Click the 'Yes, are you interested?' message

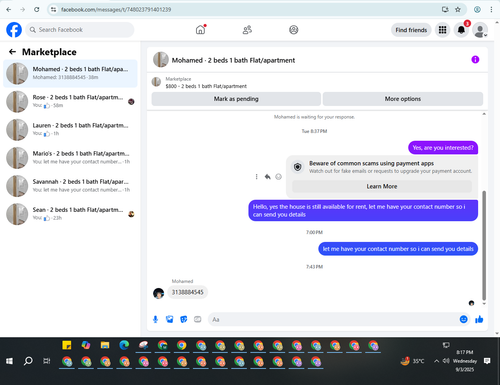coord(443,148)
